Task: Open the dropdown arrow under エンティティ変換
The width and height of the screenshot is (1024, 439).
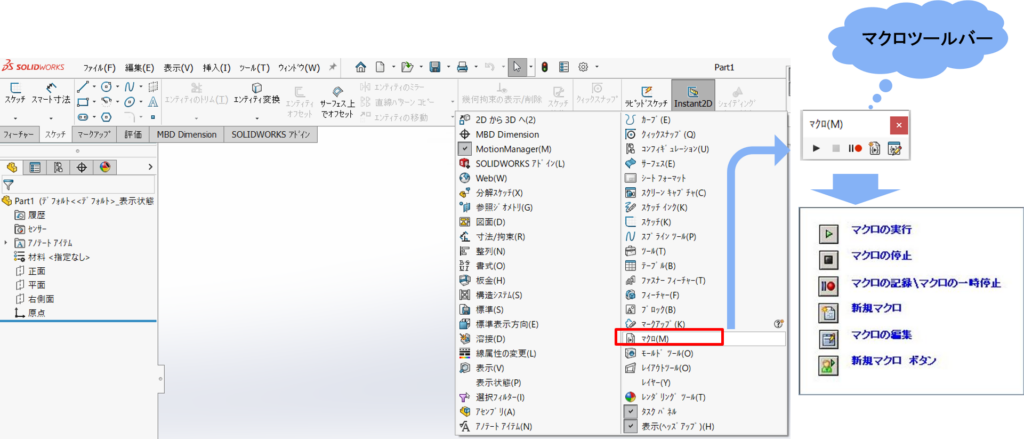Action: click(257, 118)
